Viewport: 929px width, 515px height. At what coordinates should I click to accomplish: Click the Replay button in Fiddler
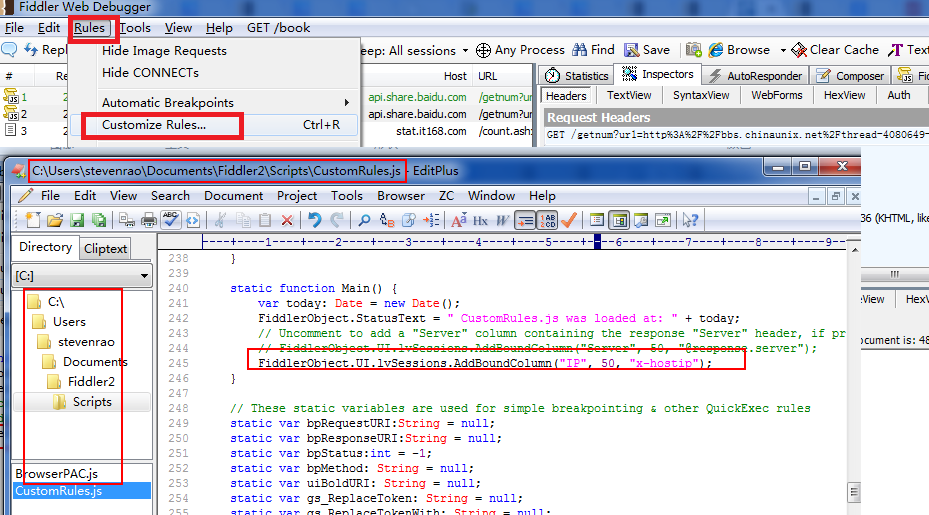(x=46, y=50)
